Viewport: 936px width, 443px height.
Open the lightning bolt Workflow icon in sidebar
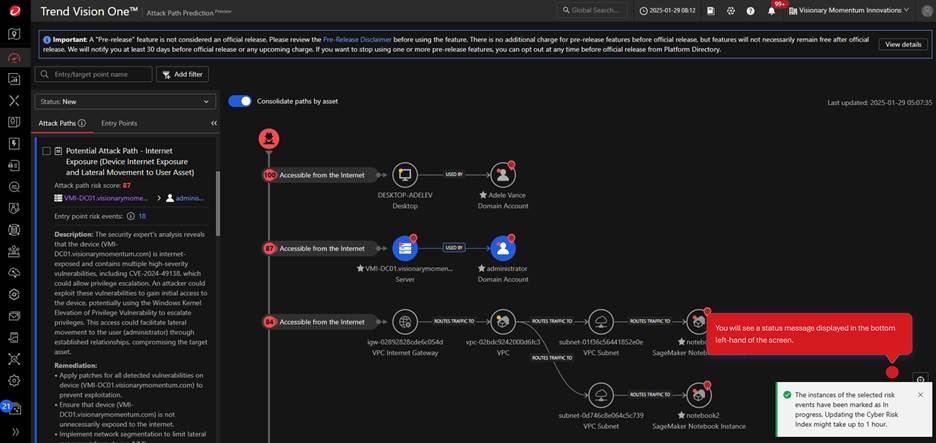pos(15,143)
